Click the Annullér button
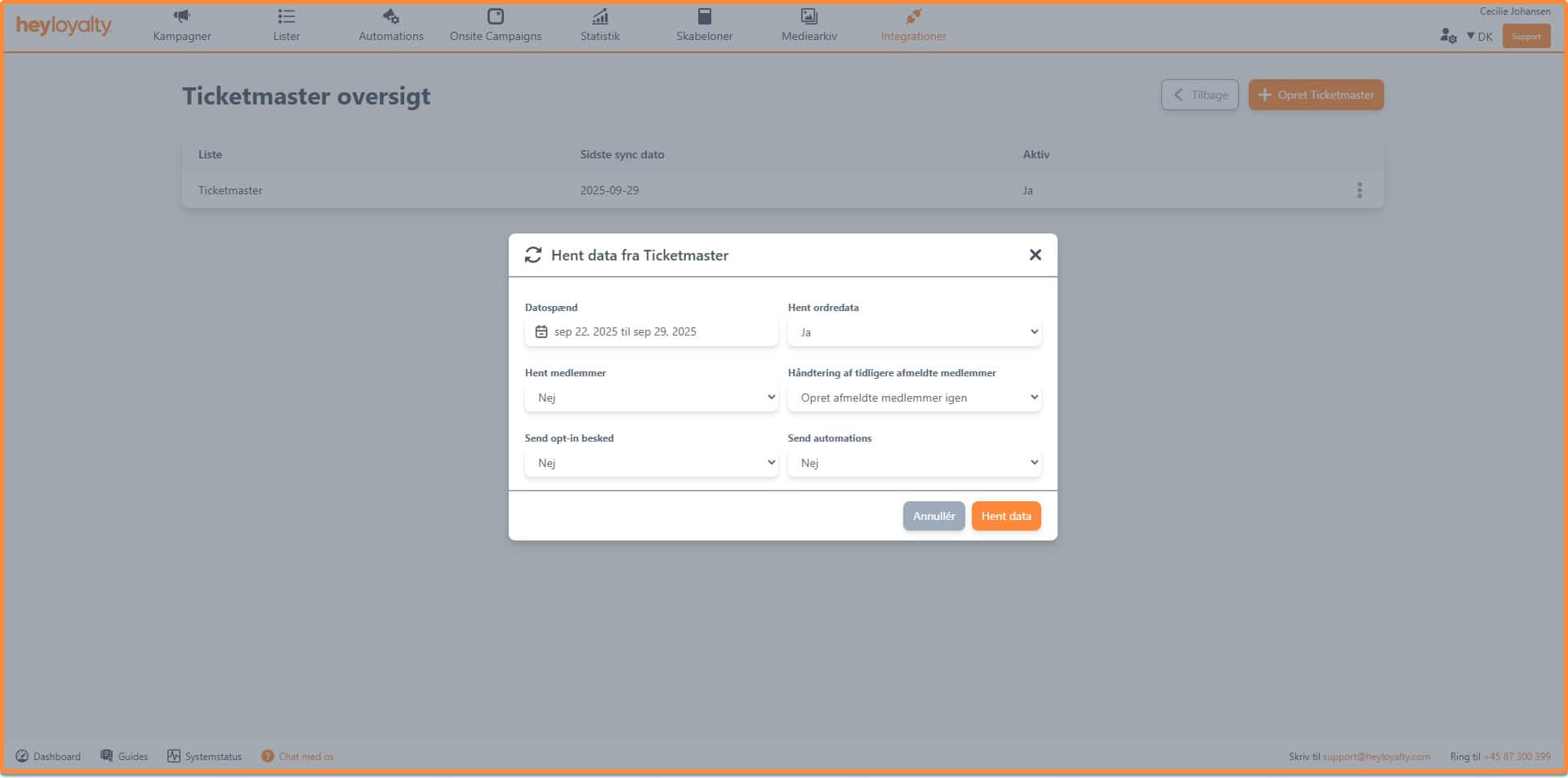1568x778 pixels. click(933, 516)
